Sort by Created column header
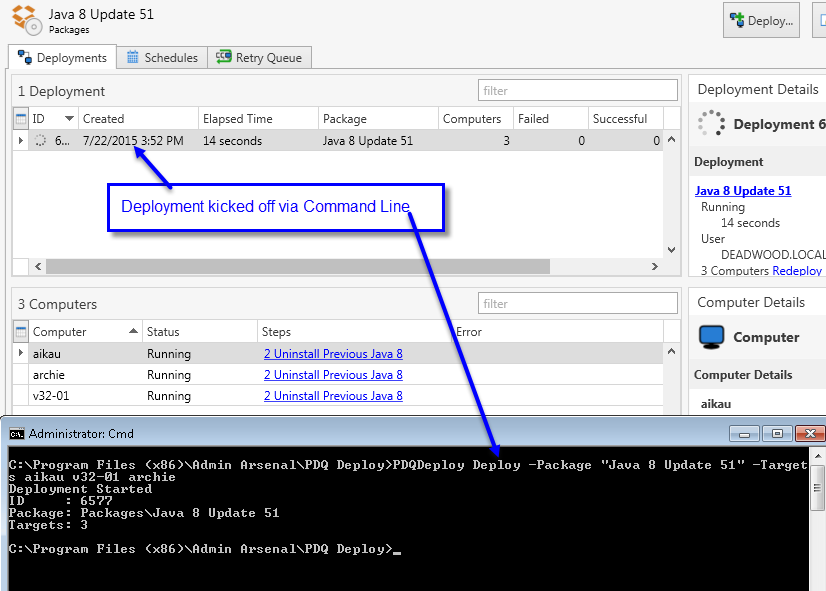The image size is (826, 591). (x=138, y=119)
